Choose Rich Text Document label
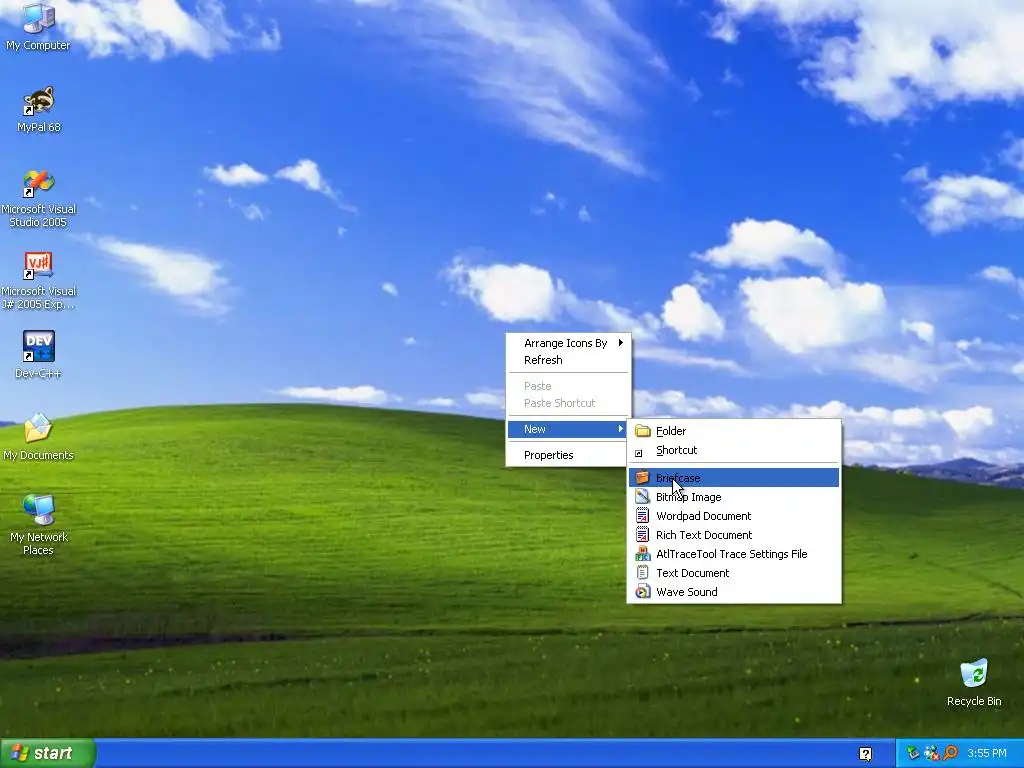 [704, 535]
